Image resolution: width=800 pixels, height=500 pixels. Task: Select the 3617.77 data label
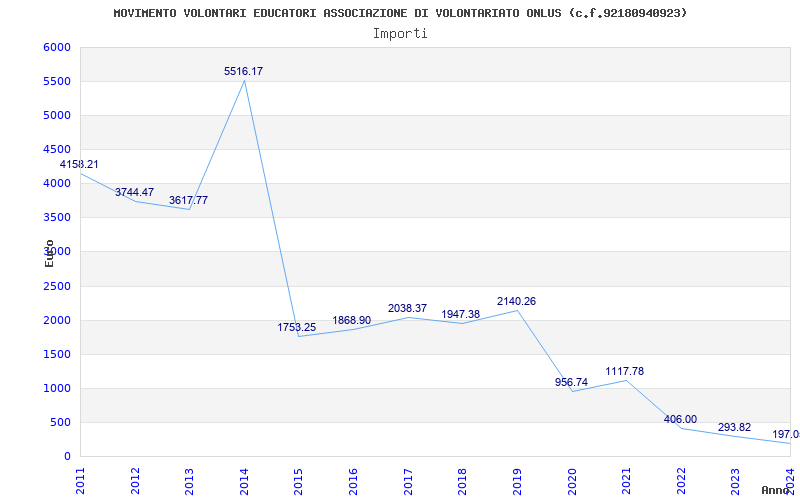pyautogui.click(x=188, y=201)
